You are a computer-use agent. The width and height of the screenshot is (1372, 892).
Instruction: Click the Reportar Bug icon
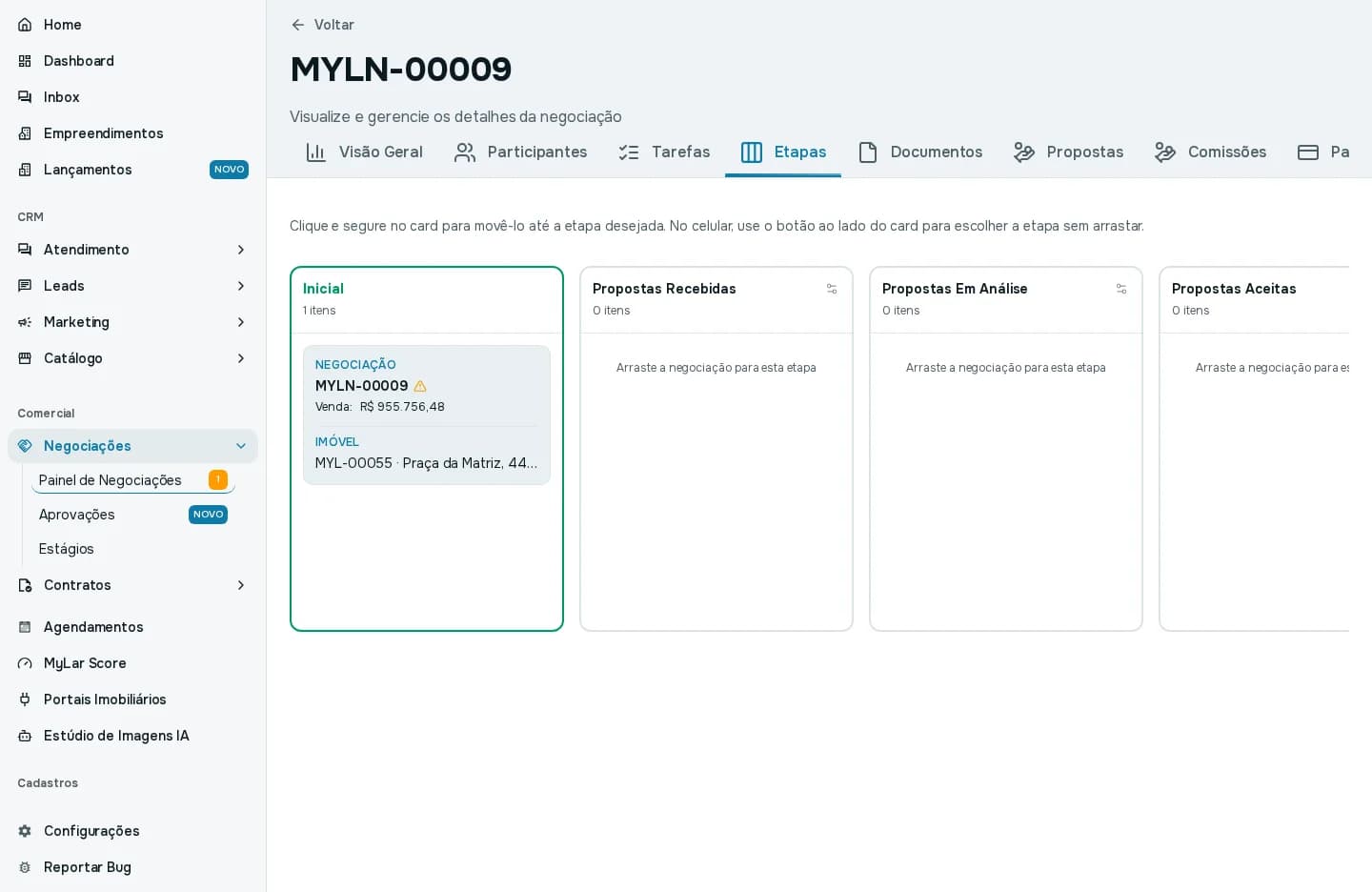tap(25, 867)
